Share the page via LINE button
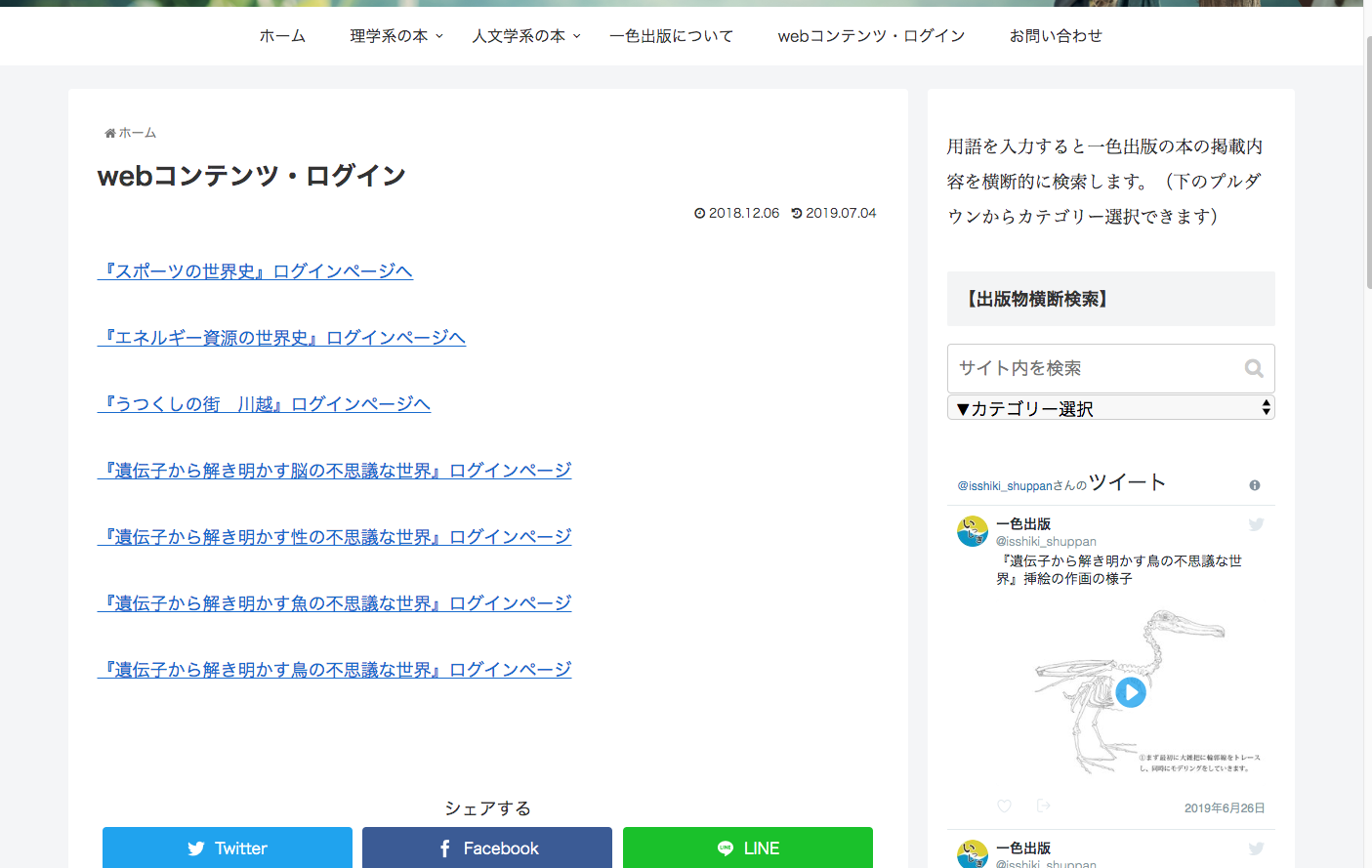 coord(747,847)
